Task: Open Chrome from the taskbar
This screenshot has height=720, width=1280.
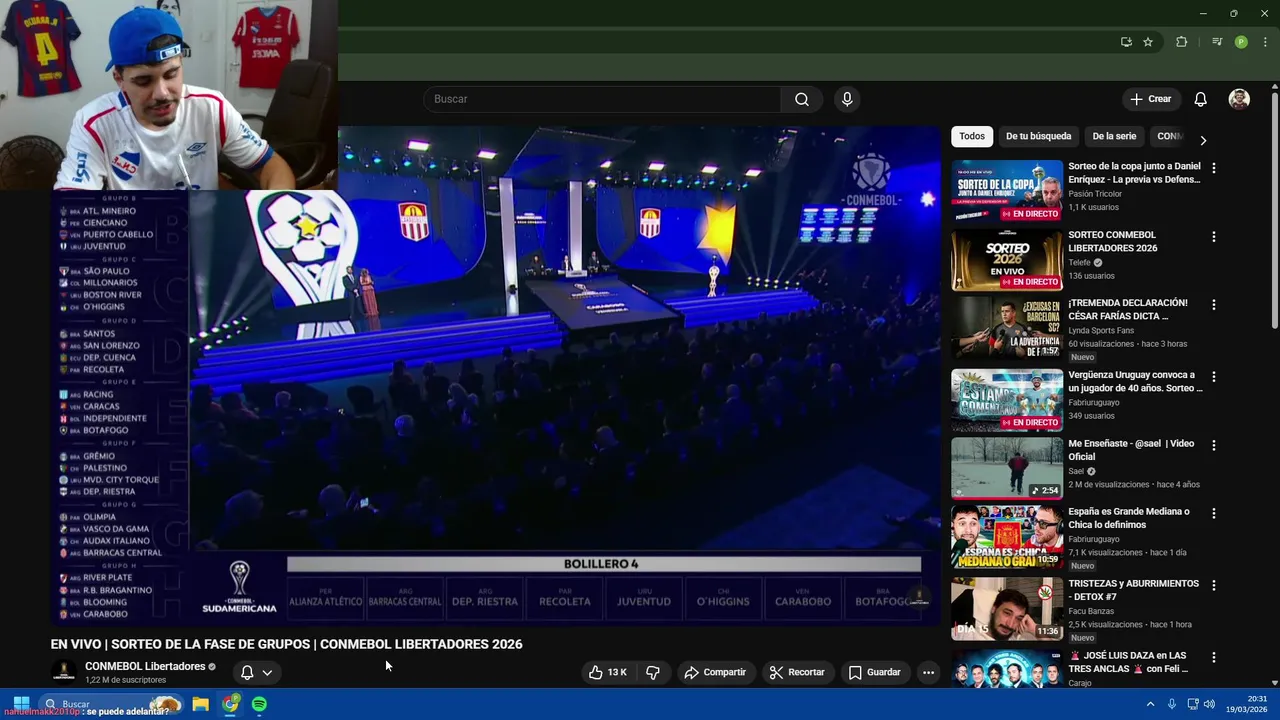Action: pos(230,704)
